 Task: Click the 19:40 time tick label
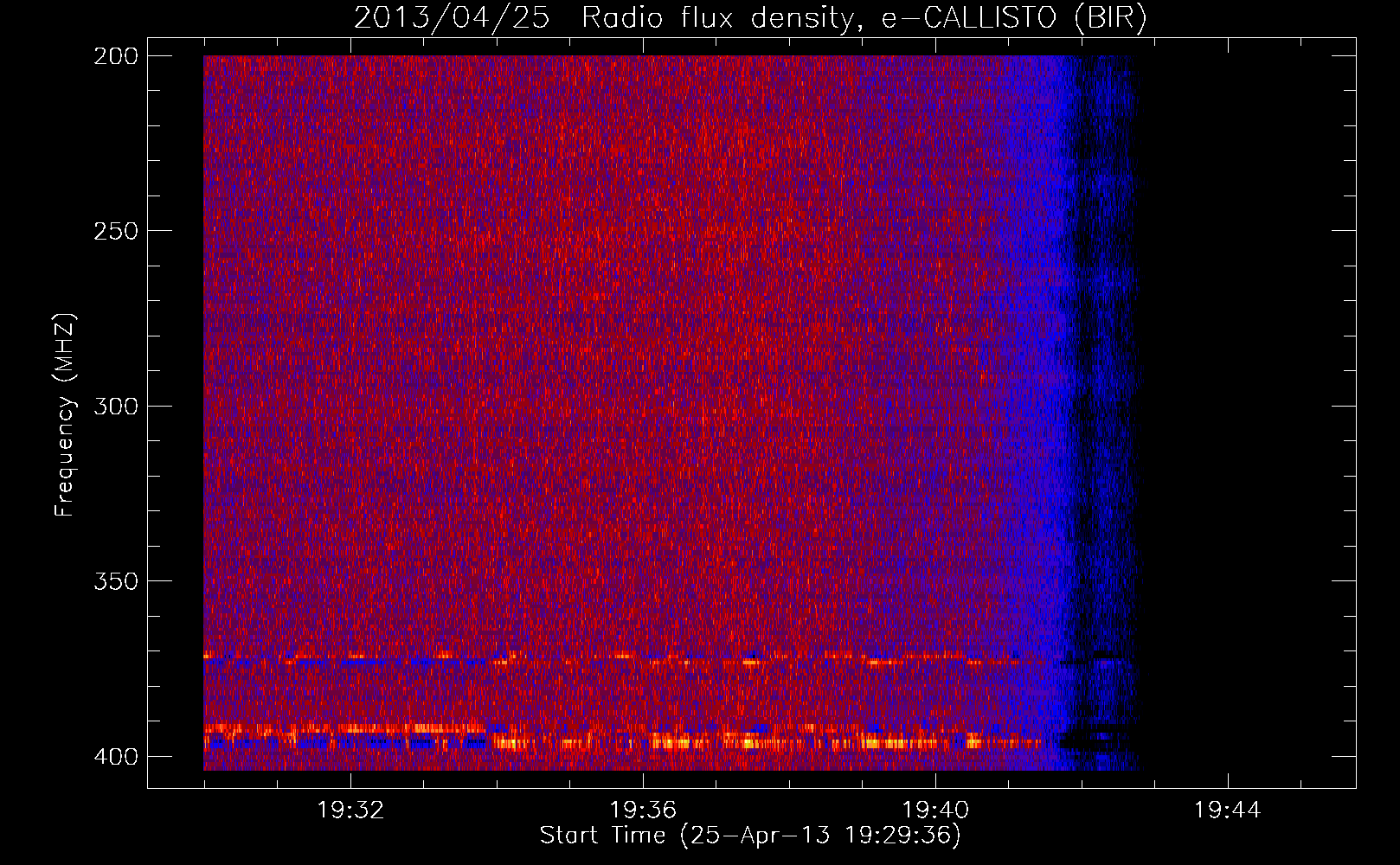pos(935,811)
